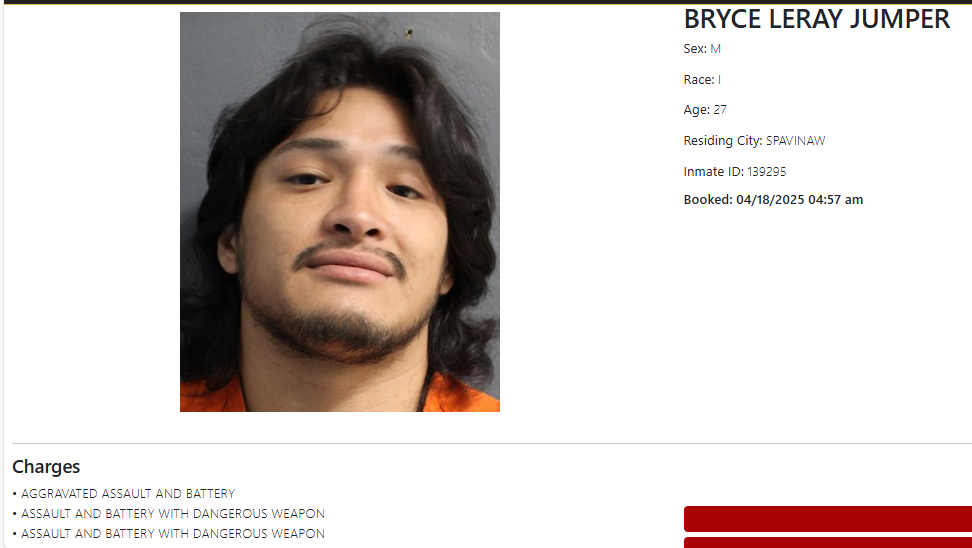This screenshot has height=548, width=972.
Task: Click the divider line above Charges
Action: coord(492,443)
